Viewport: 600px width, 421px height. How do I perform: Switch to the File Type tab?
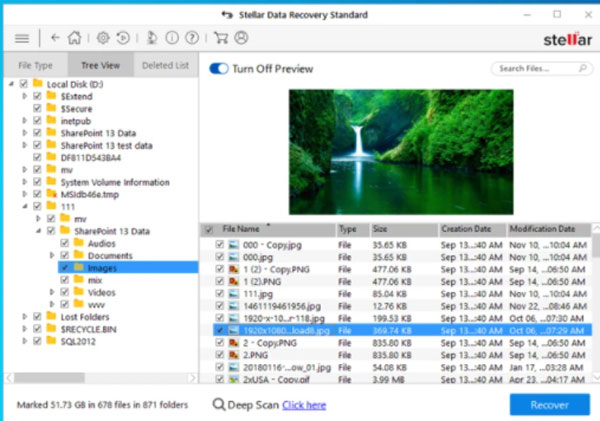tap(35, 65)
